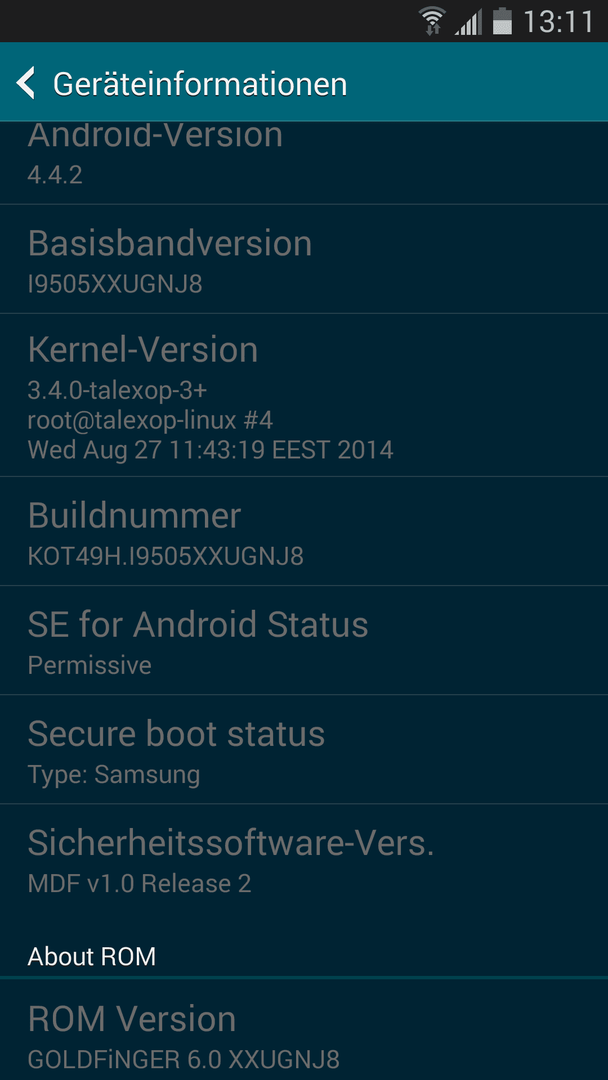Viewport: 608px width, 1080px height.
Task: Open SE for Android Status item
Action: coord(304,641)
